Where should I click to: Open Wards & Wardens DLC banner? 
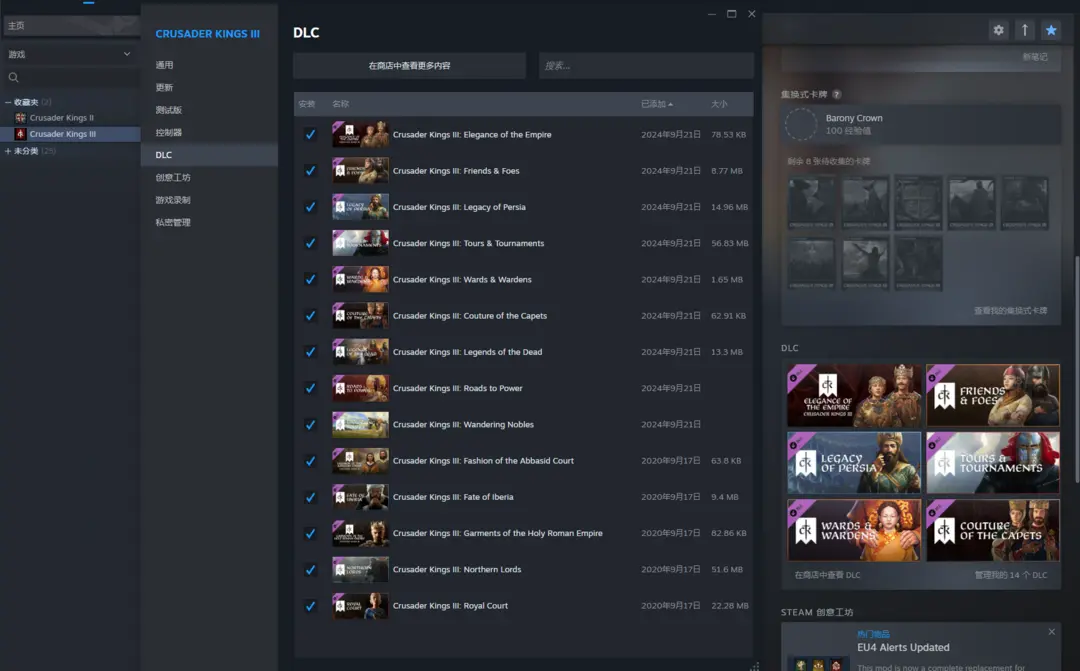pos(853,530)
